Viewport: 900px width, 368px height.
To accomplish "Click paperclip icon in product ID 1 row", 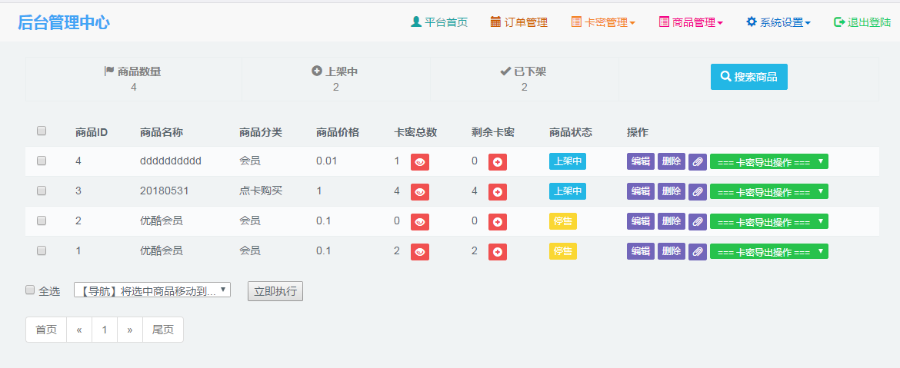I will [697, 251].
